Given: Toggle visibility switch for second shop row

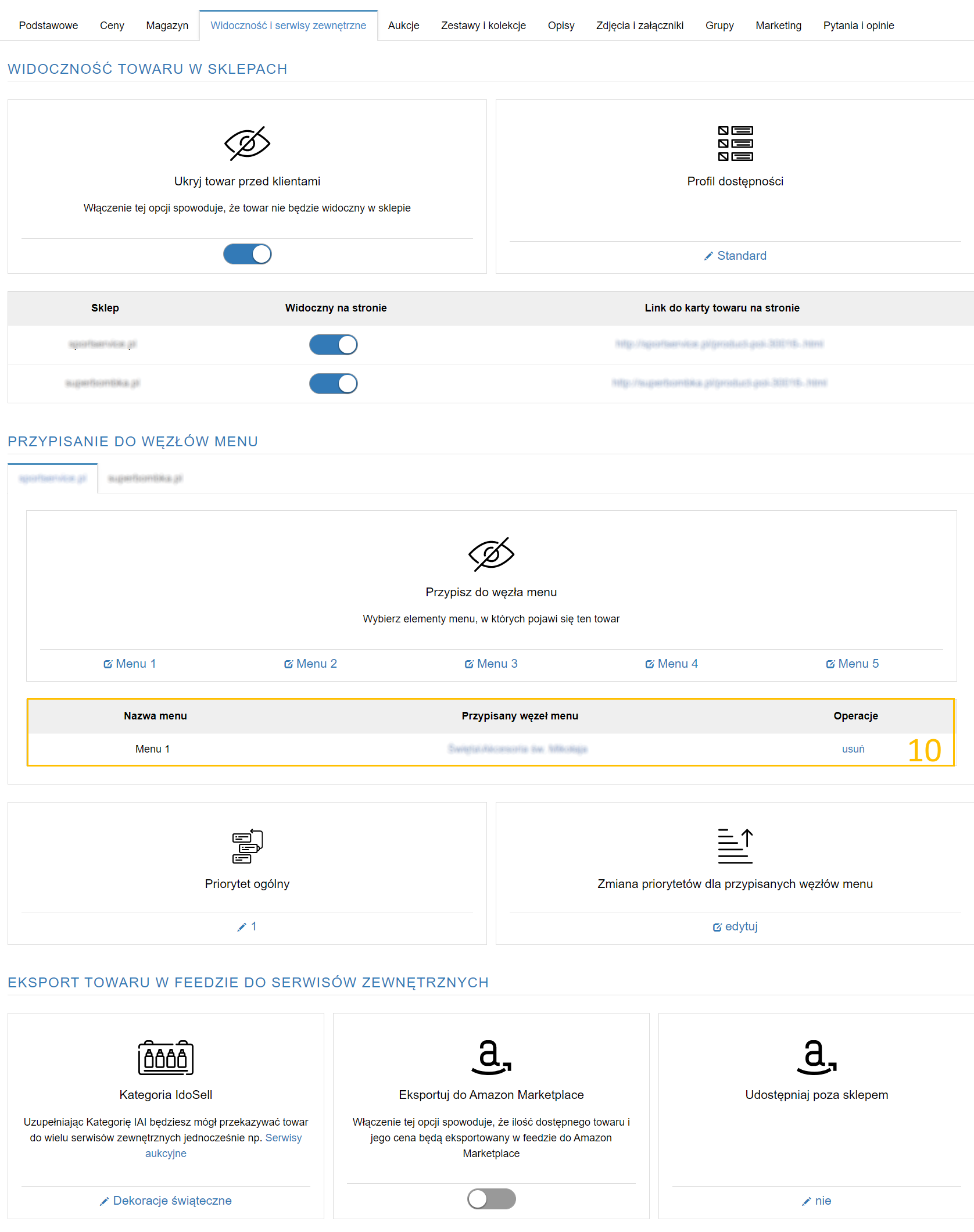Looking at the screenshot, I should click(333, 384).
